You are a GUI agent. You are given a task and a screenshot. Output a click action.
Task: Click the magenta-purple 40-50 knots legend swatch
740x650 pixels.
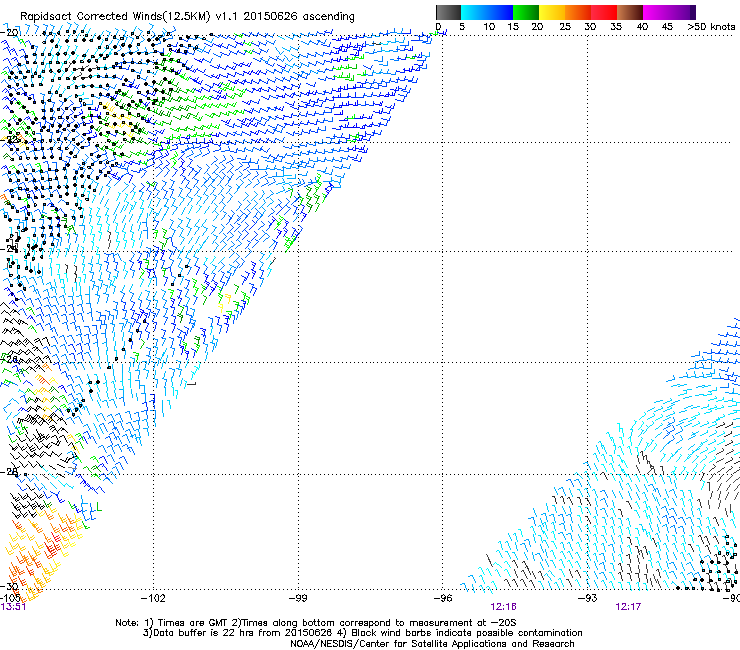click(x=669, y=12)
